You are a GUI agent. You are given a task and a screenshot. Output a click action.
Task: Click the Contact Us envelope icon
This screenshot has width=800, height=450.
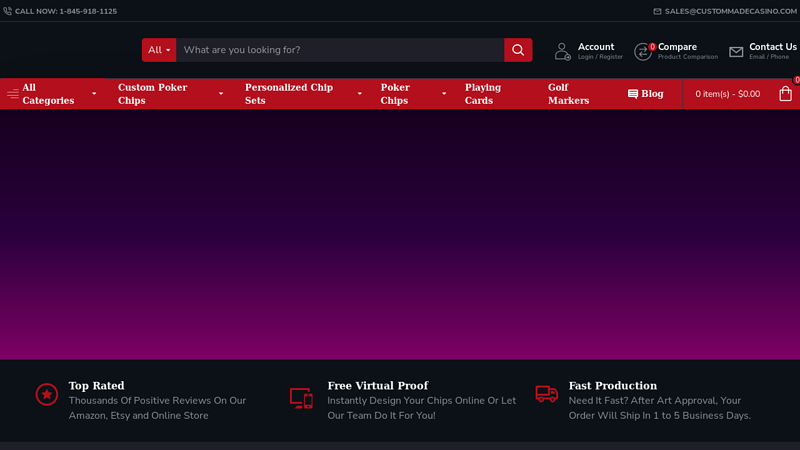coord(736,52)
